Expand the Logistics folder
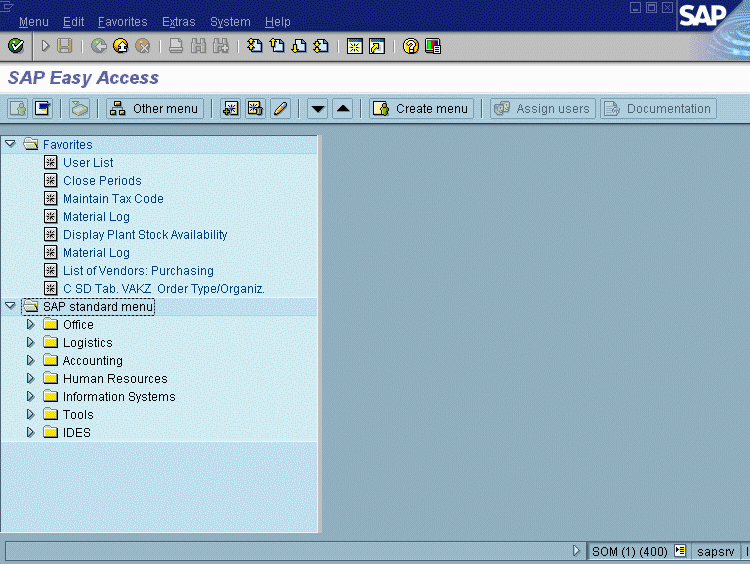 click(x=30, y=343)
